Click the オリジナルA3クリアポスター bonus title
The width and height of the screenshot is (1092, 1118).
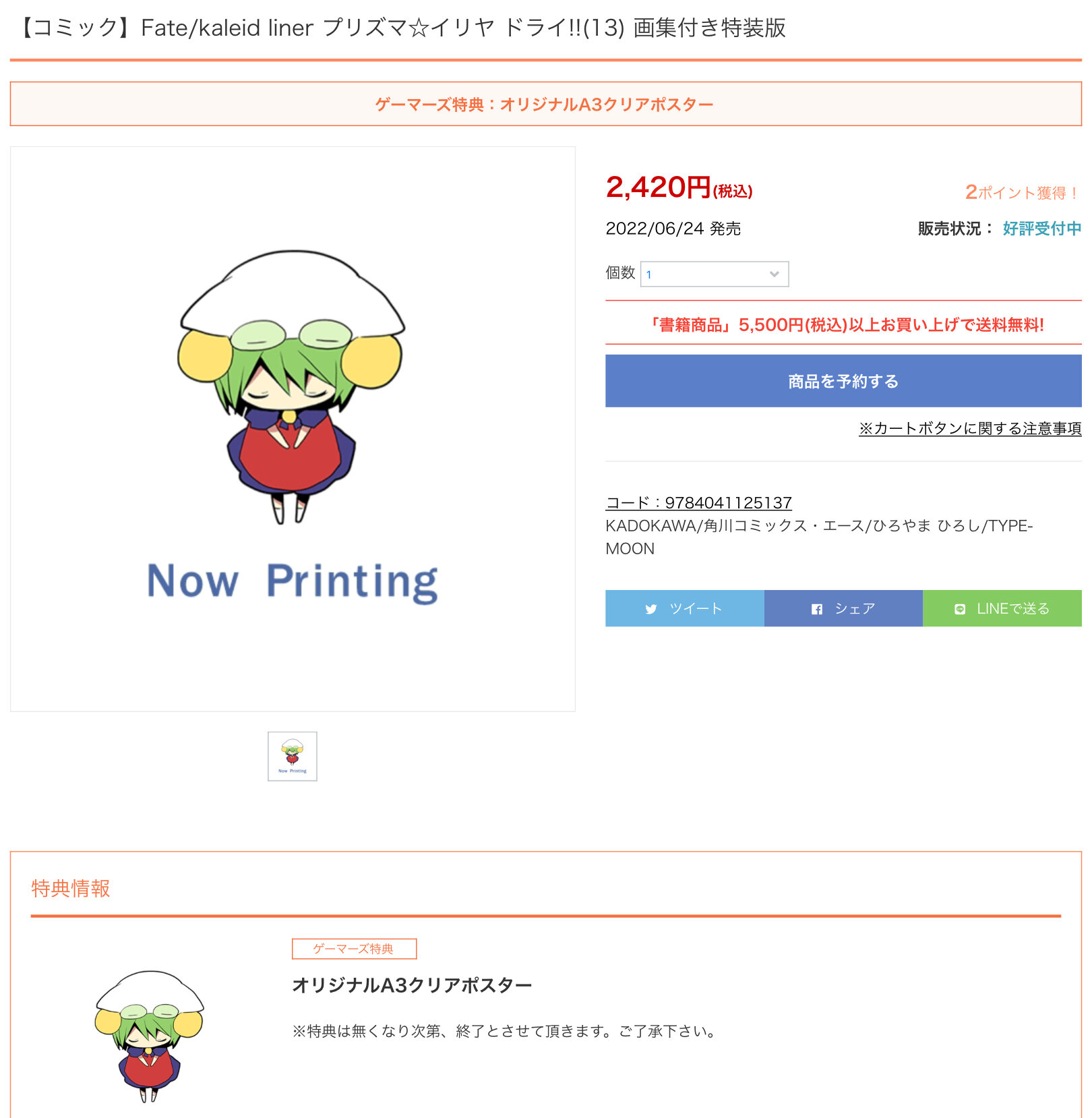pos(412,985)
